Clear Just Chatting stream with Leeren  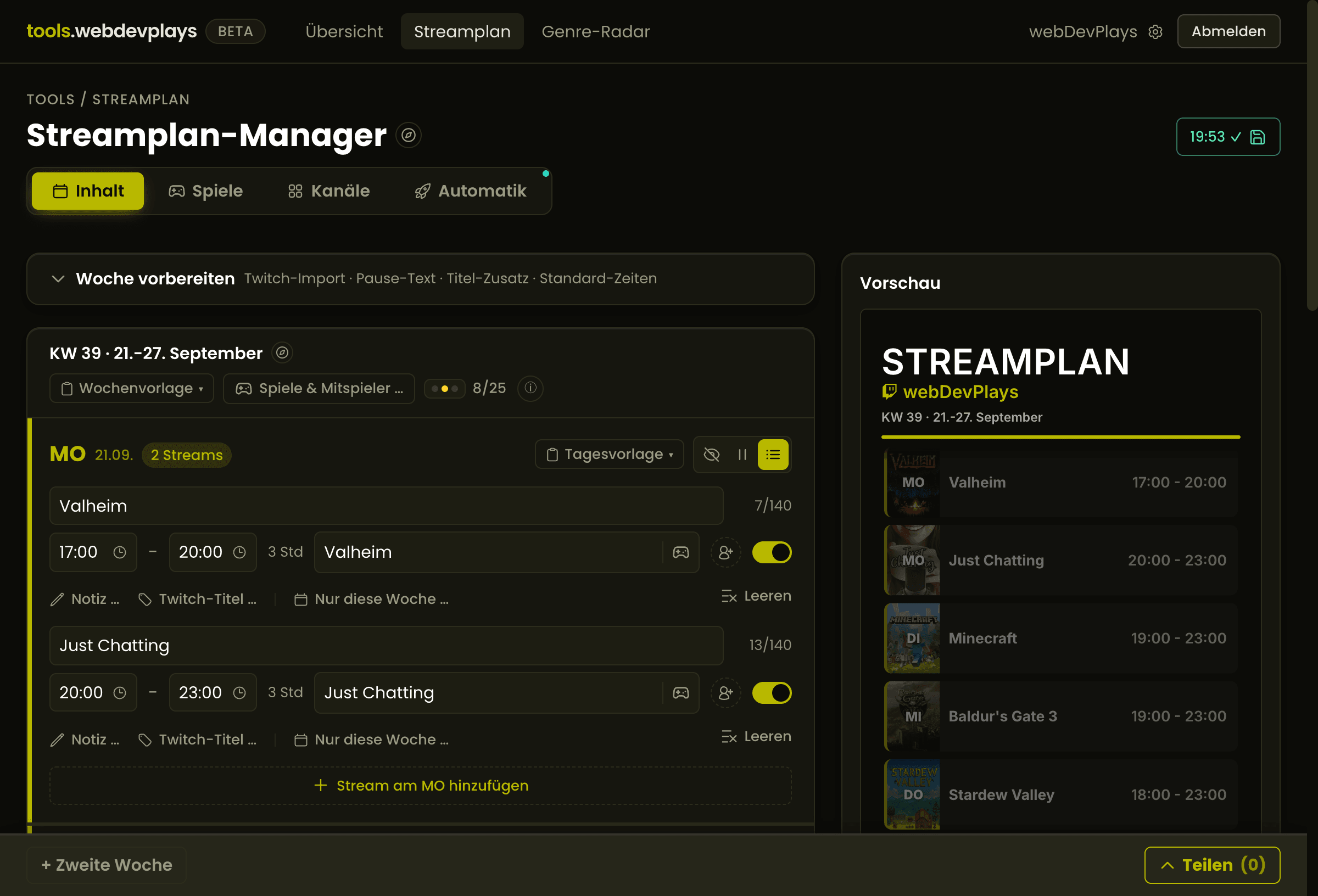click(756, 737)
